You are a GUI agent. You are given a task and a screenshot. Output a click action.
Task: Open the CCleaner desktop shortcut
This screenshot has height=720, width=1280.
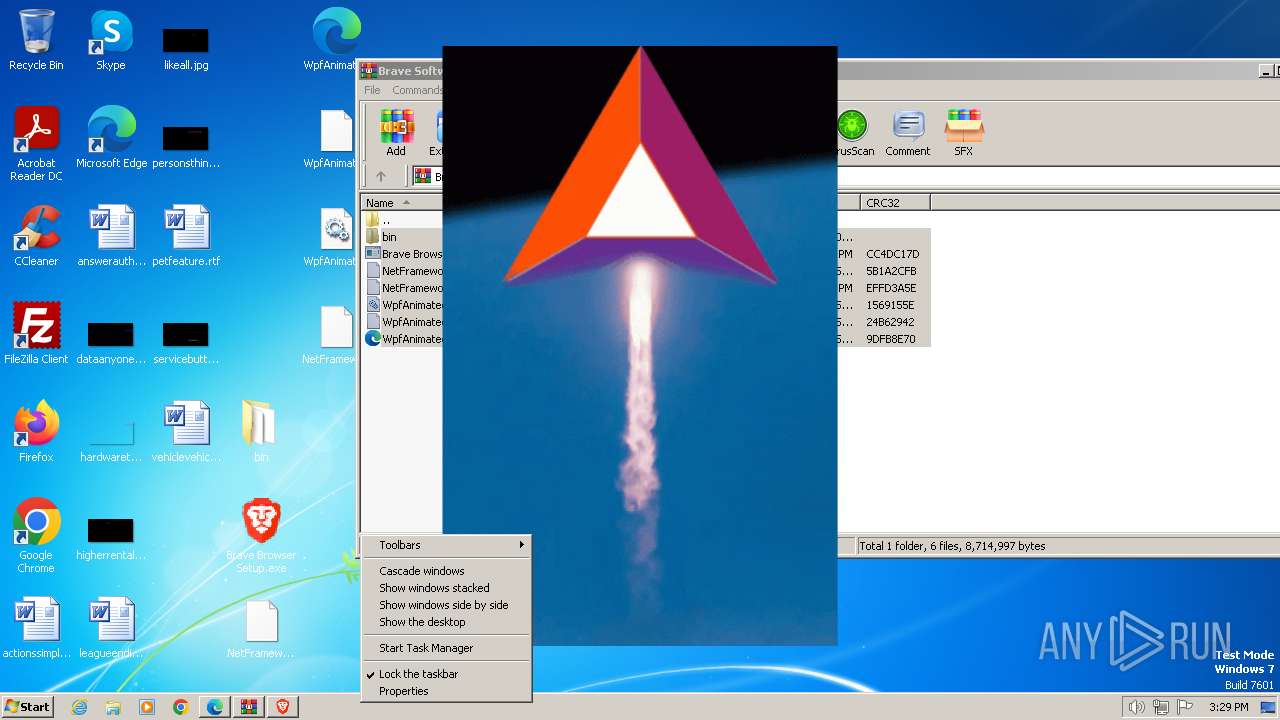[x=36, y=236]
